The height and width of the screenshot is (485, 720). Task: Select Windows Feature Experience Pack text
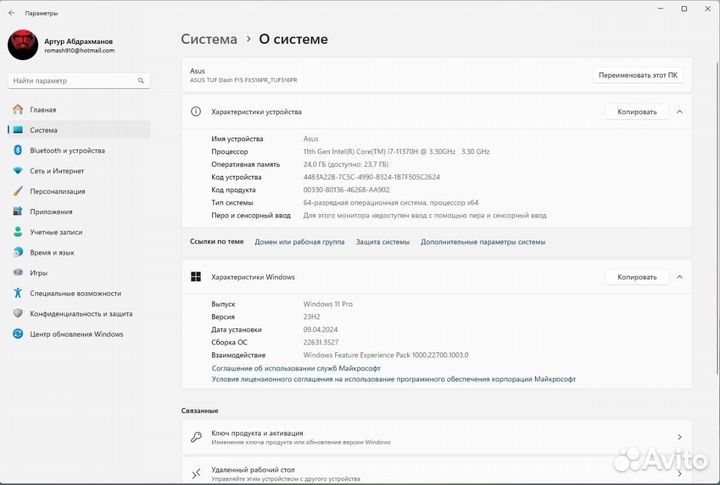click(386, 355)
